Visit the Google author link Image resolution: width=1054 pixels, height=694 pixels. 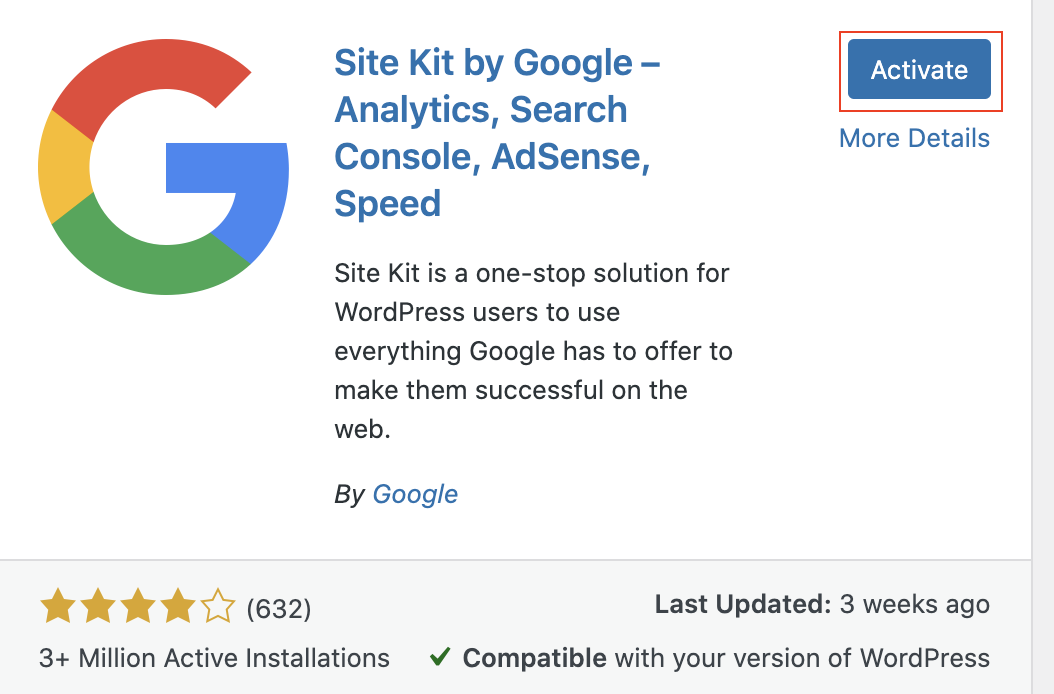[415, 494]
